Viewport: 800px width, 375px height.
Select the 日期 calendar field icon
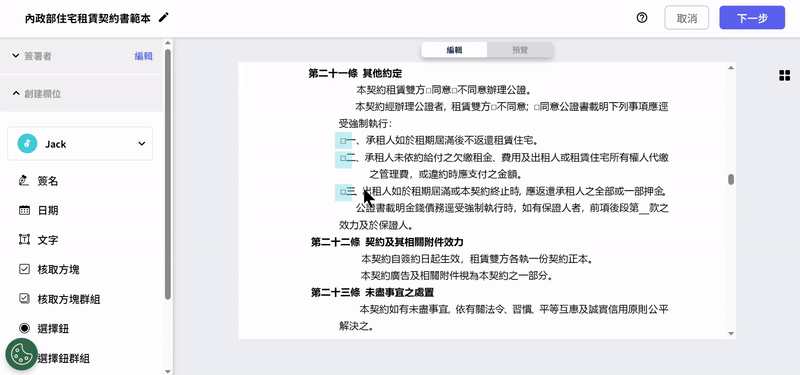(x=24, y=210)
